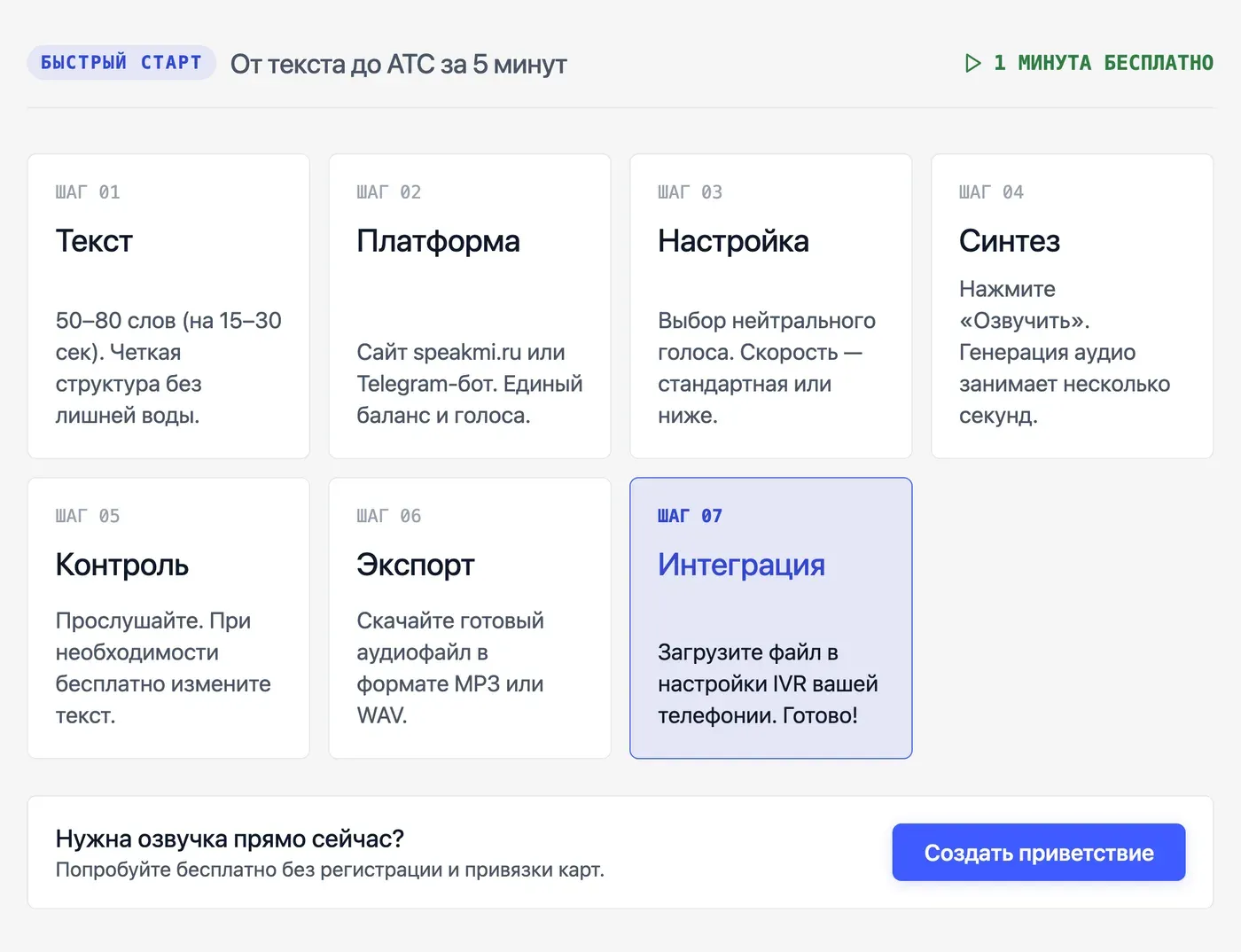Click the play triangle icon beside '1 минута бесплатно'
Image resolution: width=1241 pixels, height=952 pixels.
(x=972, y=63)
